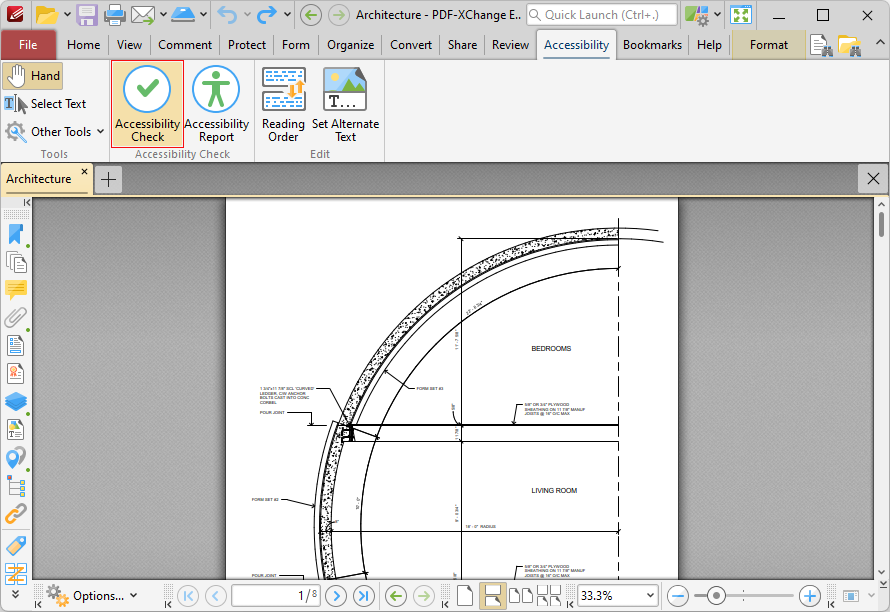Open the Layers pane in sidebar
890x612 pixels.
[16, 401]
